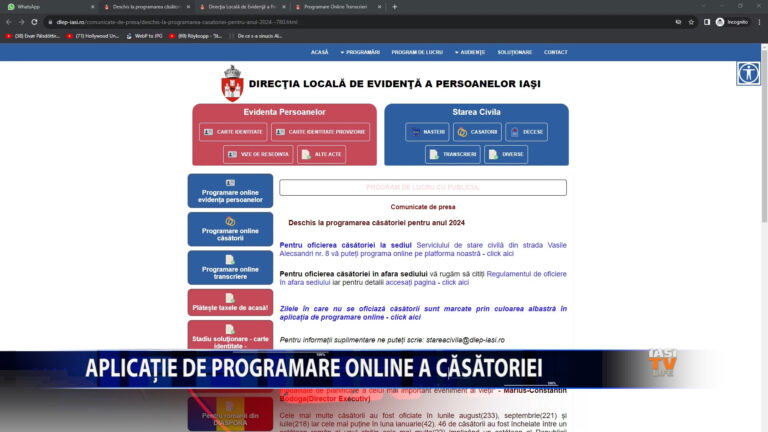Open the Carte Identitate section

click(x=233, y=132)
